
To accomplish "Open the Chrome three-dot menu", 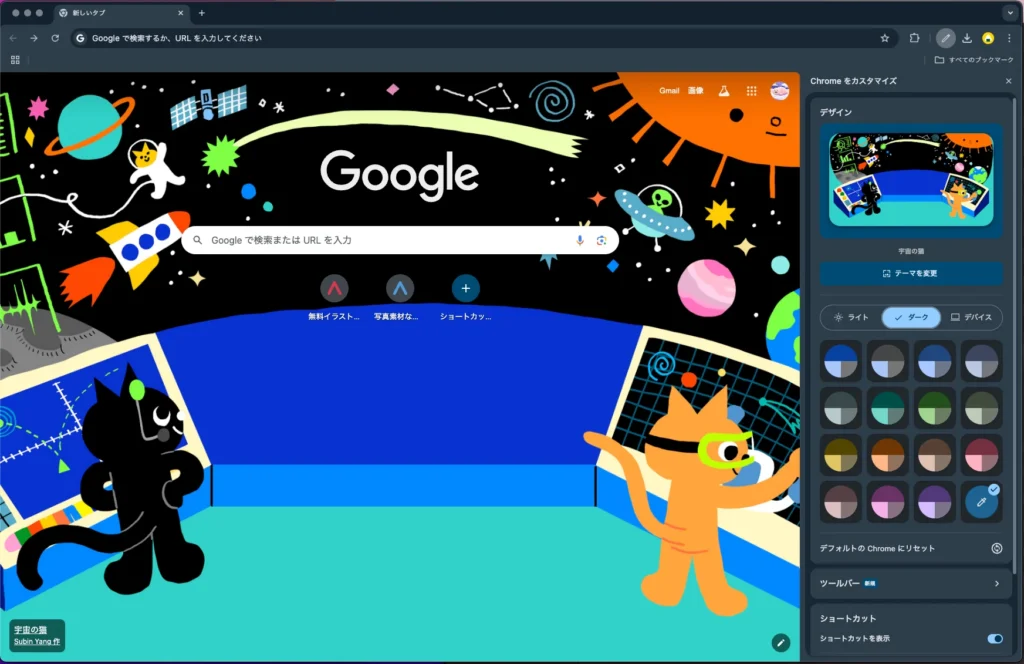I will click(x=1009, y=38).
